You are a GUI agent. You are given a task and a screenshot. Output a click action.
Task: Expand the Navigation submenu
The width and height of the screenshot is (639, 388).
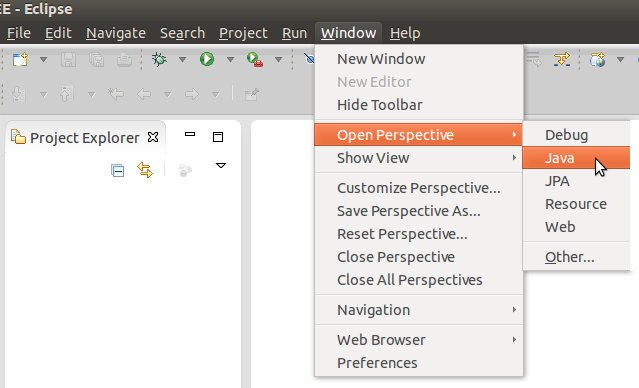point(419,310)
